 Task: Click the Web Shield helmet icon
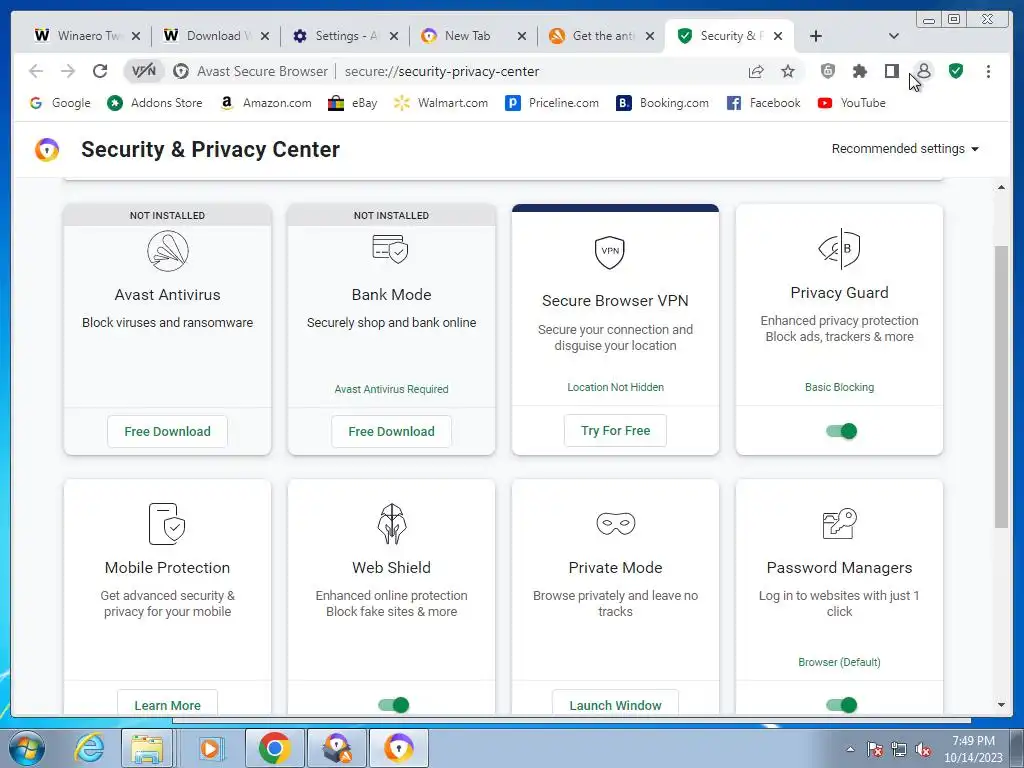[x=392, y=523]
